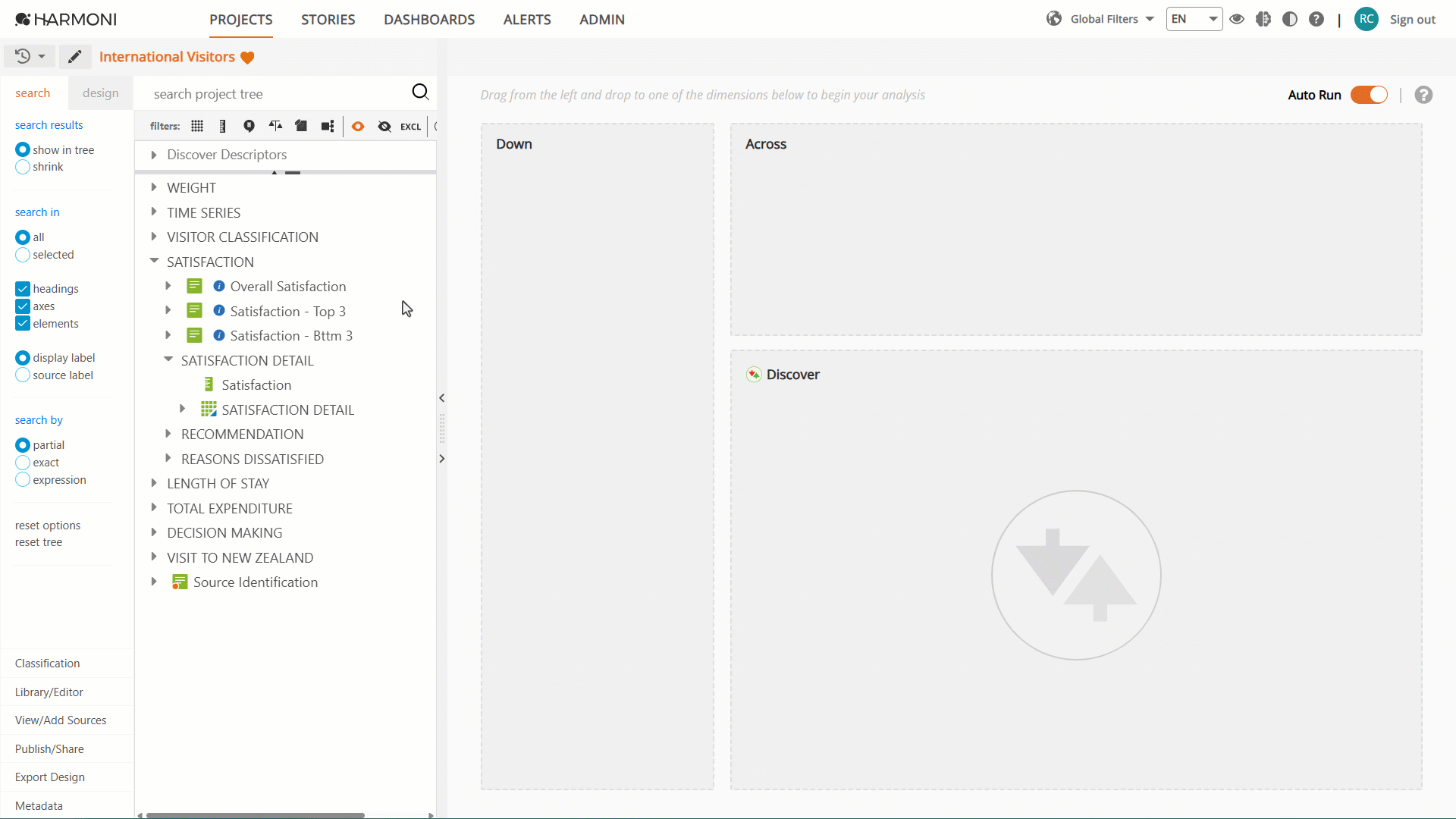Uncheck the headings checkbox
The height and width of the screenshot is (819, 1456).
[23, 289]
